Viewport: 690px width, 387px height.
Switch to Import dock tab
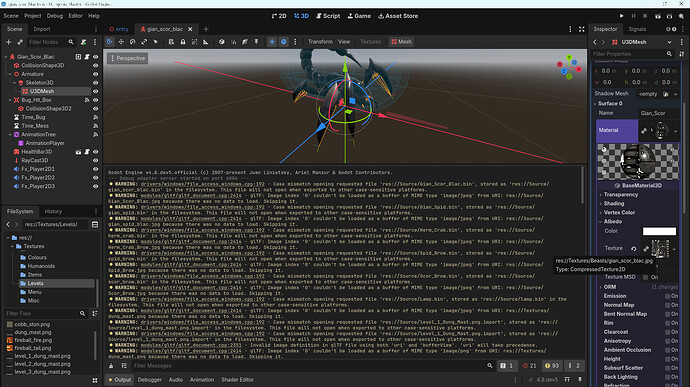[42, 29]
